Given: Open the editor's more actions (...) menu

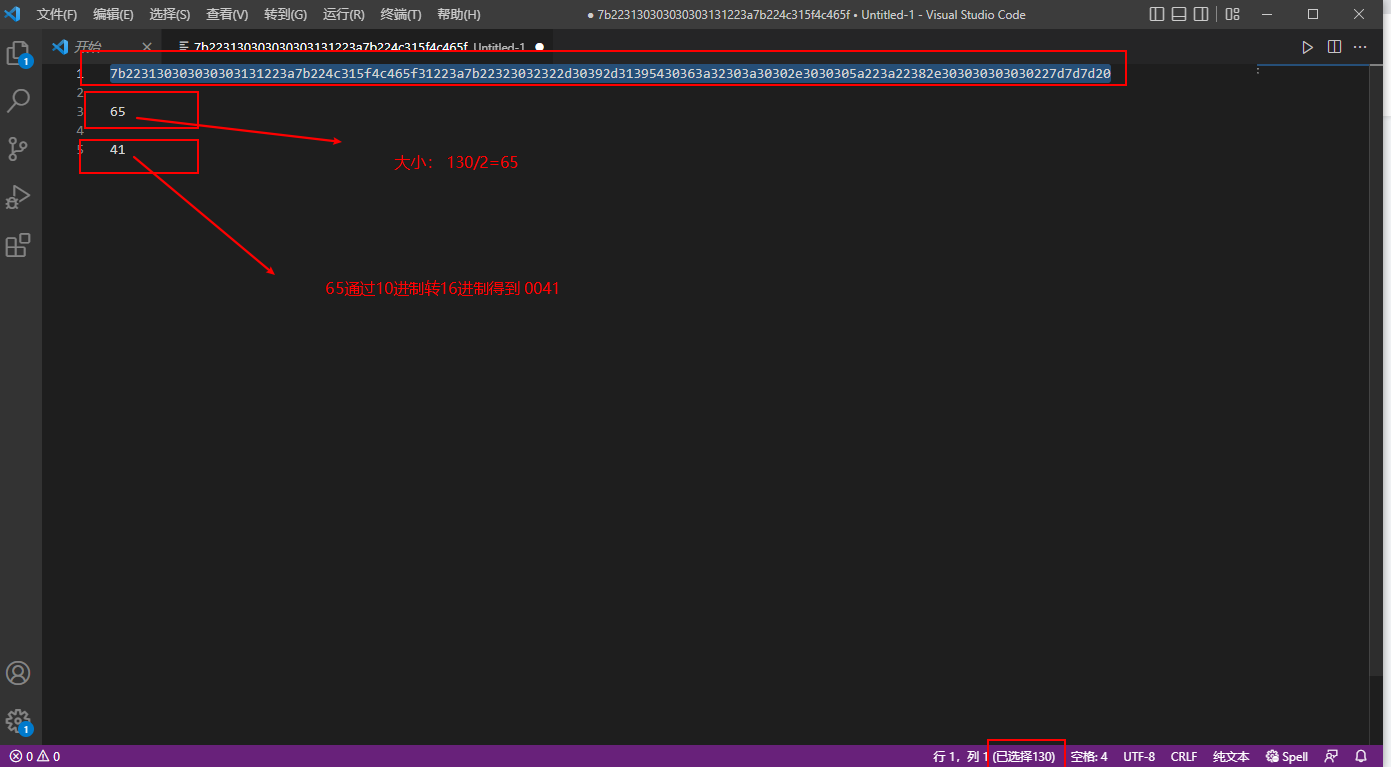Looking at the screenshot, I should pos(1360,47).
